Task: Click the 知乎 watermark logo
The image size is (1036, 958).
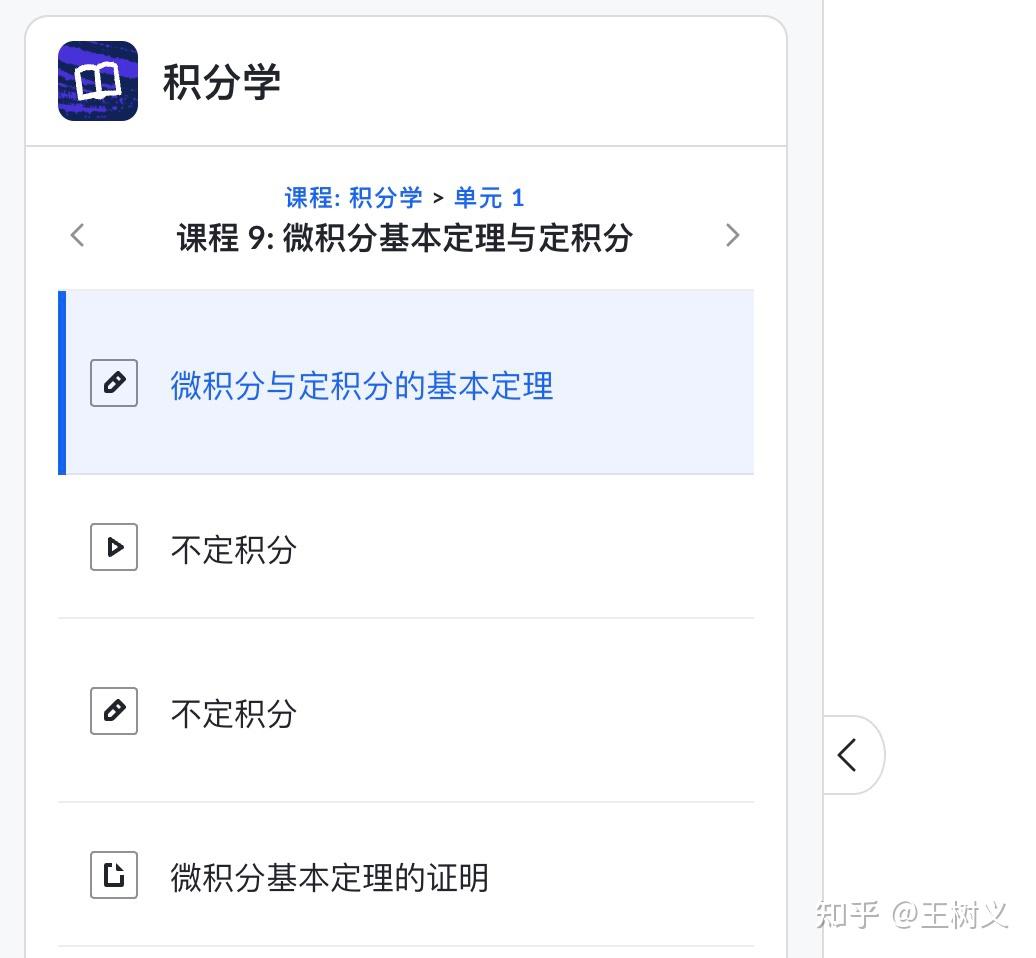Action: [x=846, y=914]
